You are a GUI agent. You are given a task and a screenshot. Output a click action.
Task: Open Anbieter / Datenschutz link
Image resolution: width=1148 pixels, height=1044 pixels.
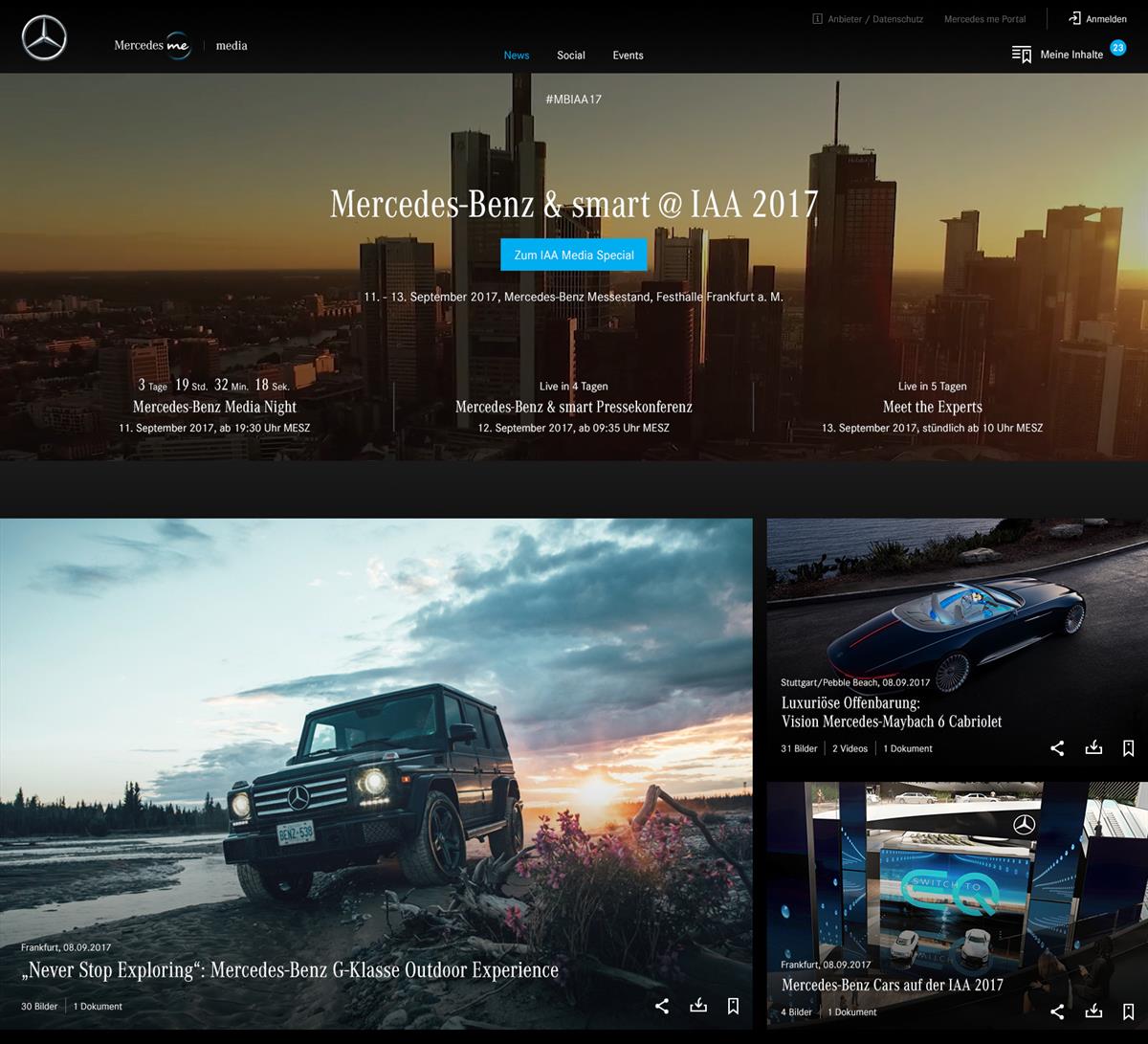click(x=876, y=19)
